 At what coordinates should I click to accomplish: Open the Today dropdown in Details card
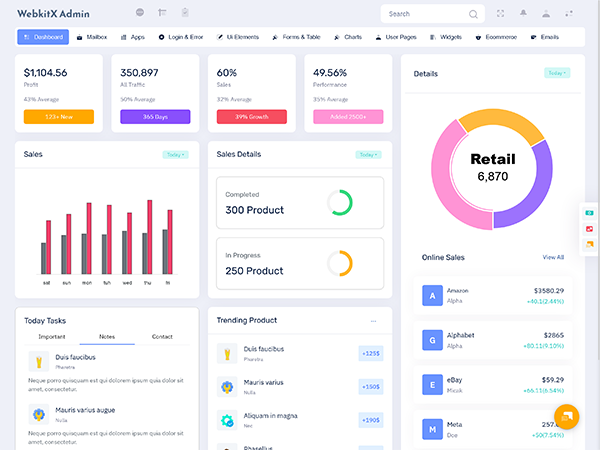pos(557,73)
